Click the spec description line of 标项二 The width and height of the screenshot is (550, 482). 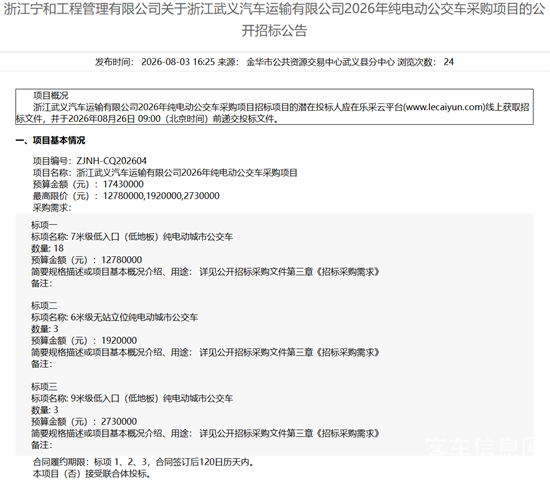[205, 352]
